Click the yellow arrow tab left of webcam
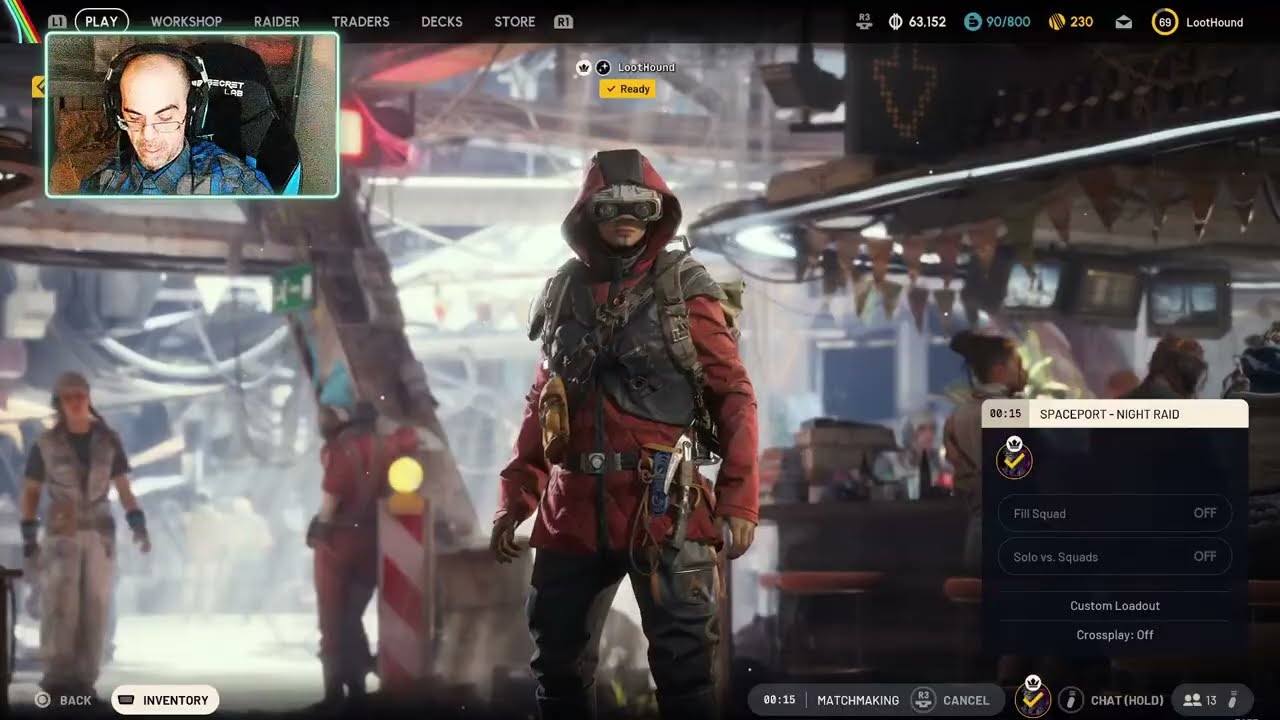The image size is (1280, 720). (x=40, y=87)
